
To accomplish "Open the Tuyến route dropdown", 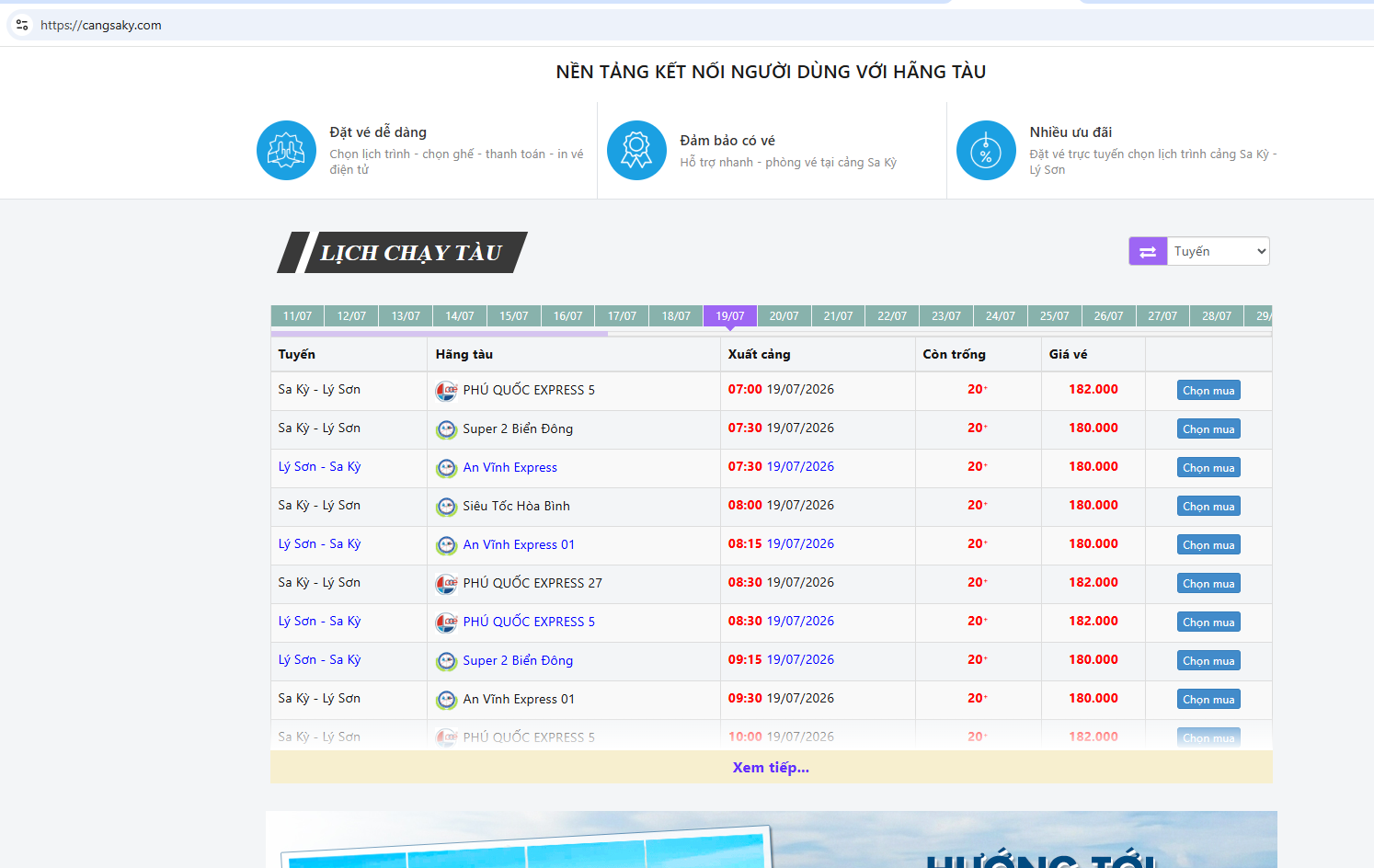I will click(1218, 251).
